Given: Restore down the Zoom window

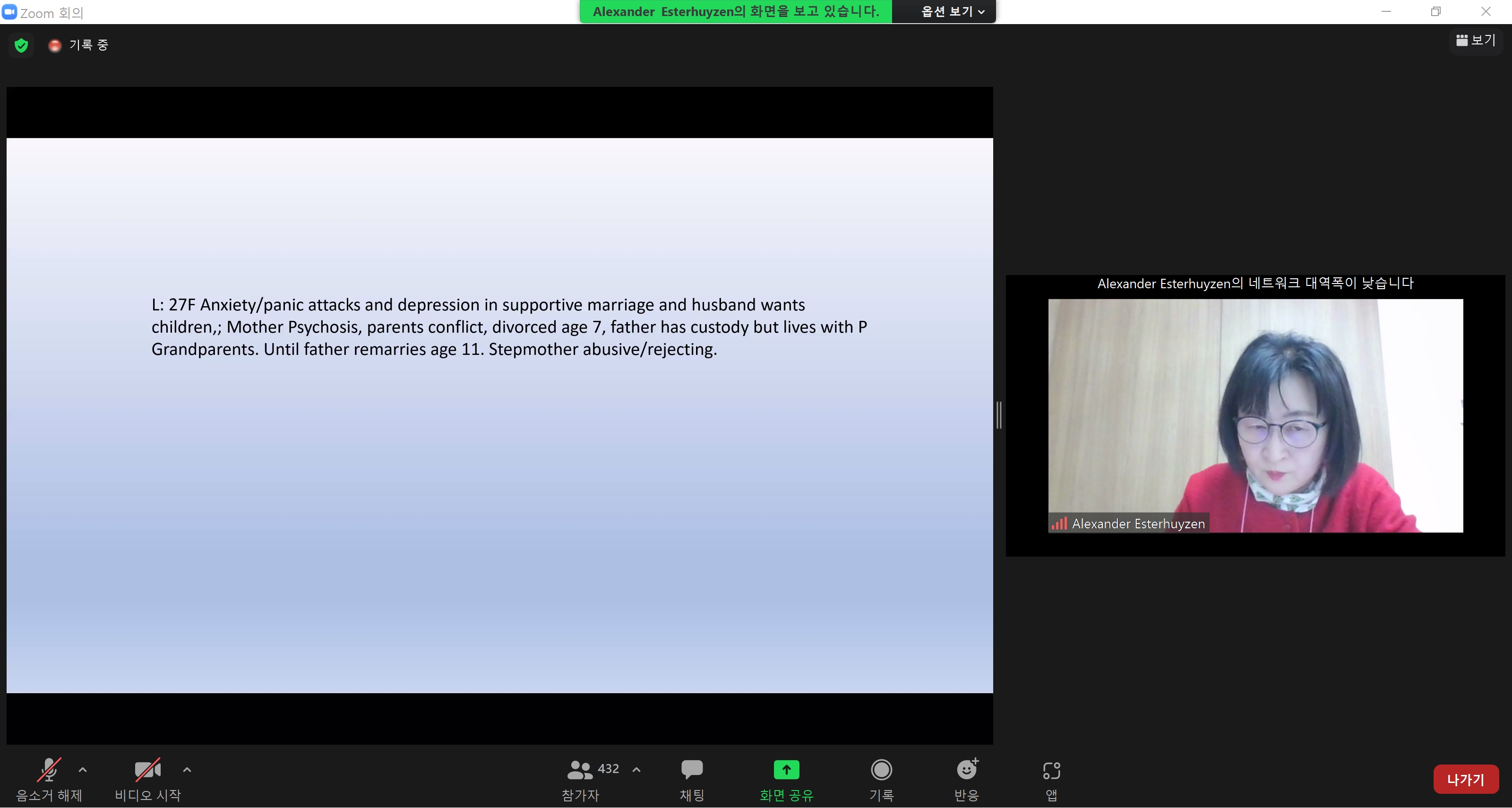Looking at the screenshot, I should click(1436, 11).
